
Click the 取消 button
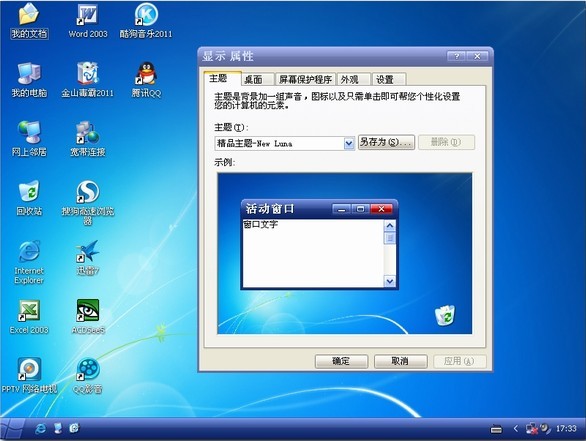[x=400, y=361]
